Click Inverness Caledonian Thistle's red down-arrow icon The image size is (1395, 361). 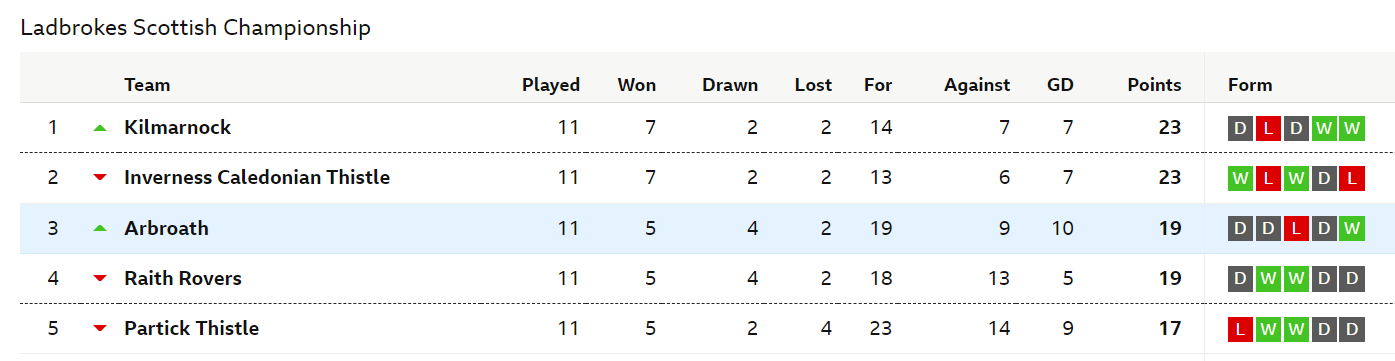99,178
